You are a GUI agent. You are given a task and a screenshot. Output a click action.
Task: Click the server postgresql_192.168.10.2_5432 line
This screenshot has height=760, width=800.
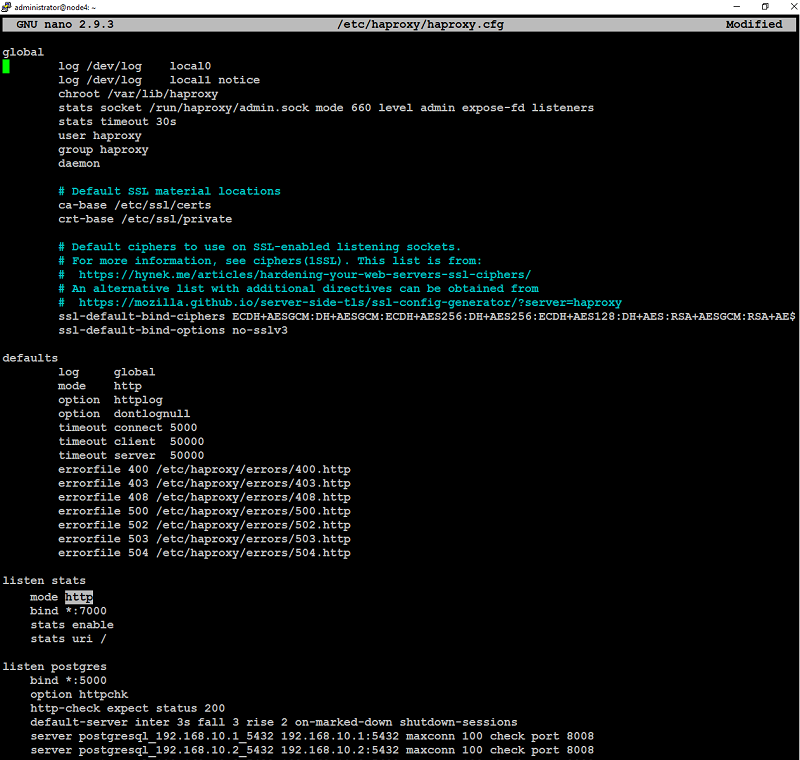(312, 750)
